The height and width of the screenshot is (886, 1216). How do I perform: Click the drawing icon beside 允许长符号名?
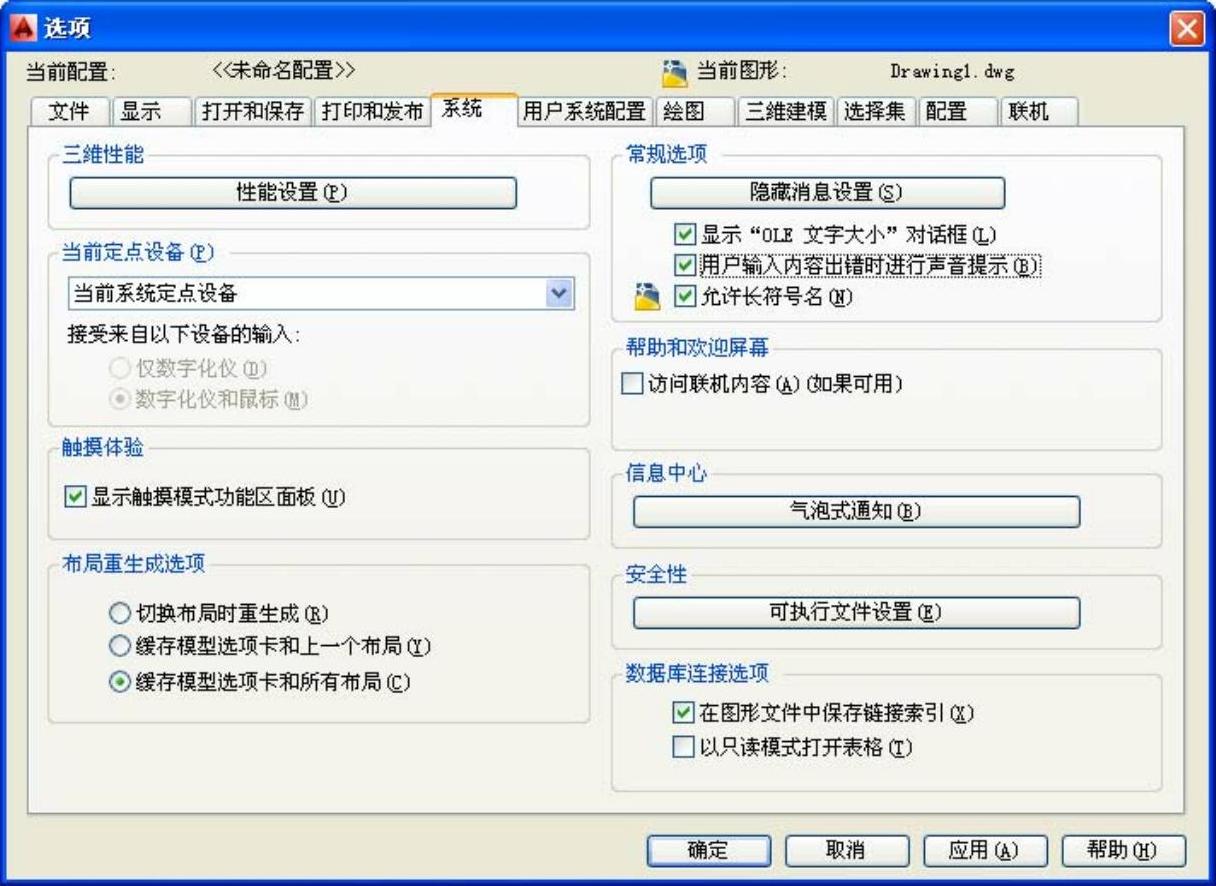click(x=648, y=295)
